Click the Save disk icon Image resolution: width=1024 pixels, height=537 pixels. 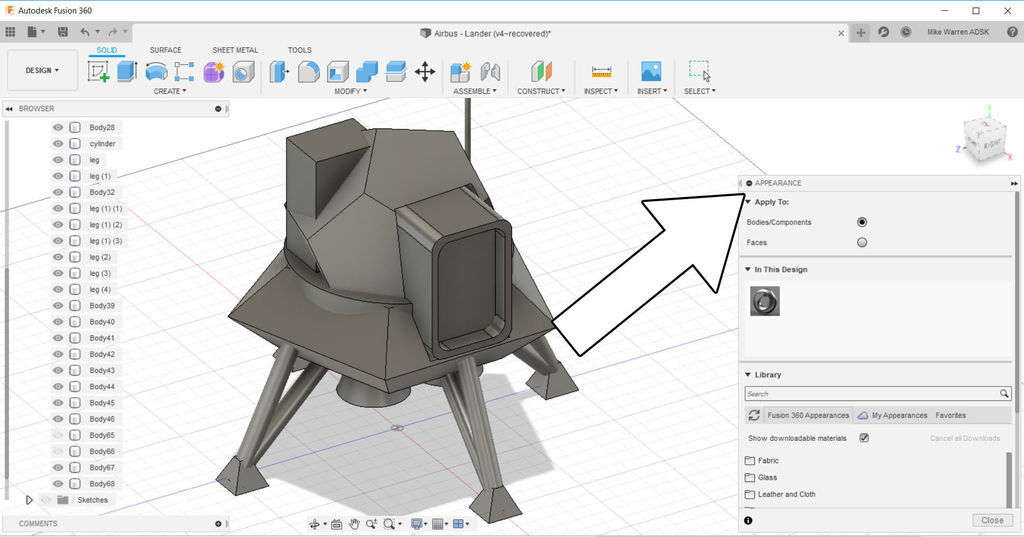(63, 32)
